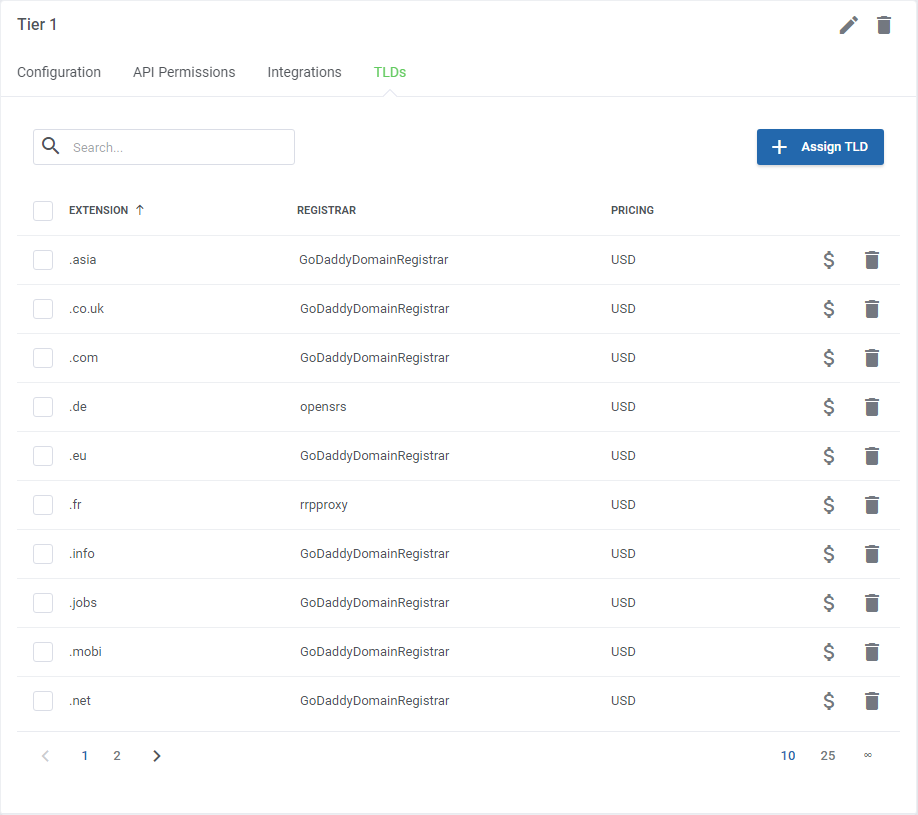
Task: Focus the Search input field
Action: (x=164, y=147)
